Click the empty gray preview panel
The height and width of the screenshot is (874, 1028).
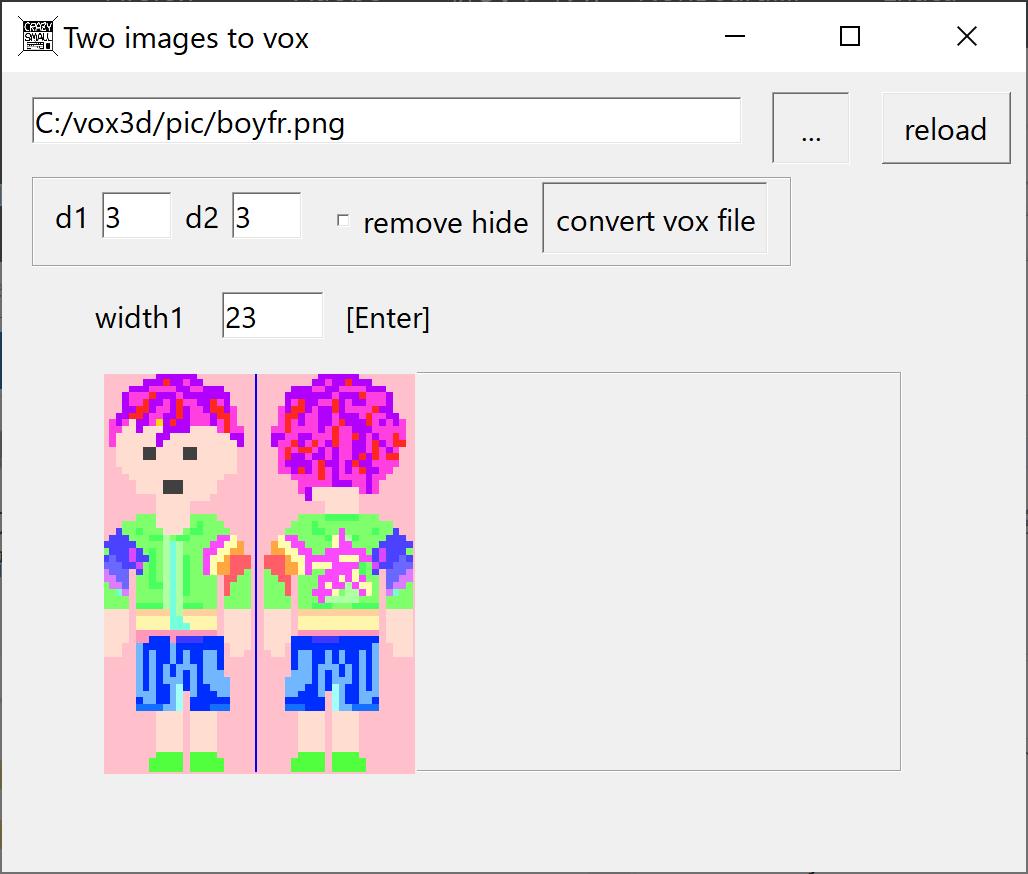[x=658, y=571]
